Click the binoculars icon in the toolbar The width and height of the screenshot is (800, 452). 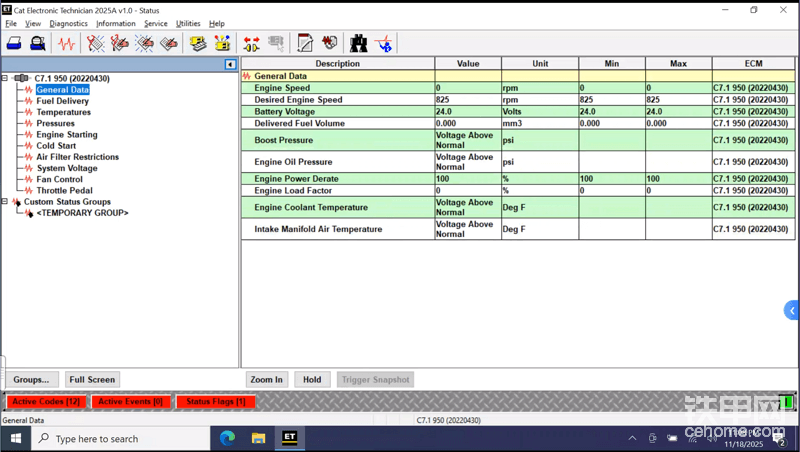coord(358,43)
